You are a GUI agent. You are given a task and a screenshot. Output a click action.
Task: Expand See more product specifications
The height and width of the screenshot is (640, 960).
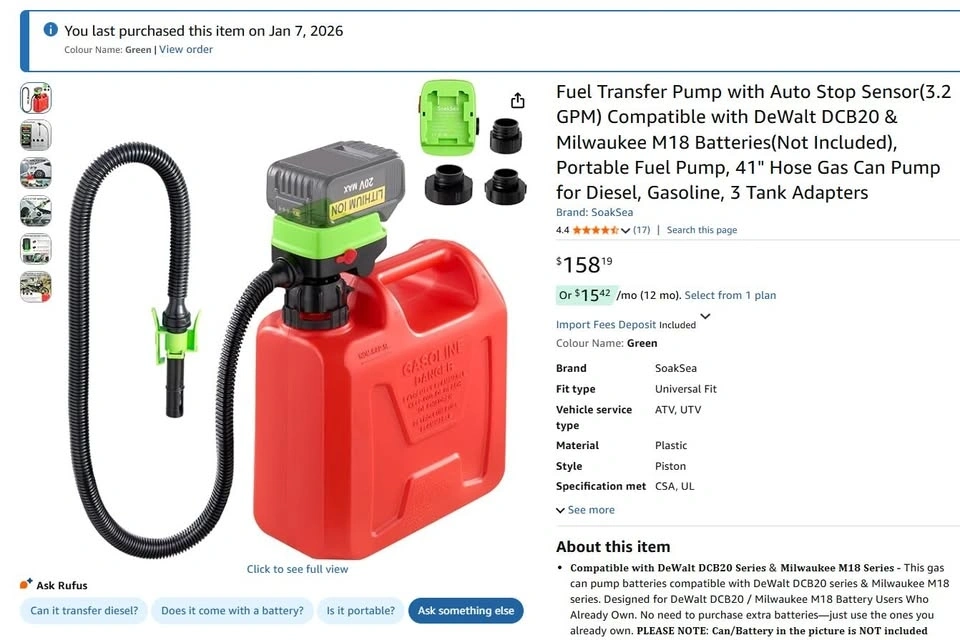point(585,510)
